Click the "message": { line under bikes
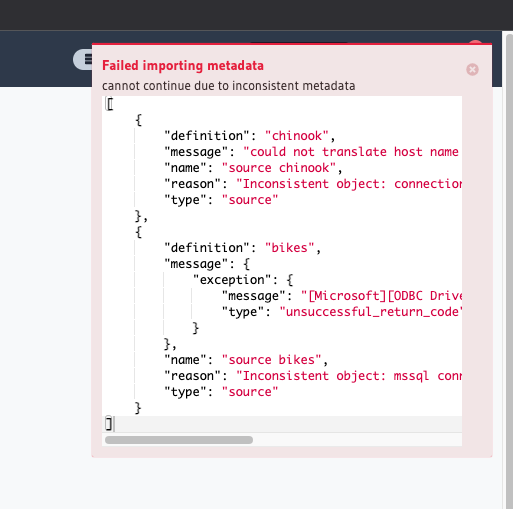513x509 pixels. coord(207,264)
